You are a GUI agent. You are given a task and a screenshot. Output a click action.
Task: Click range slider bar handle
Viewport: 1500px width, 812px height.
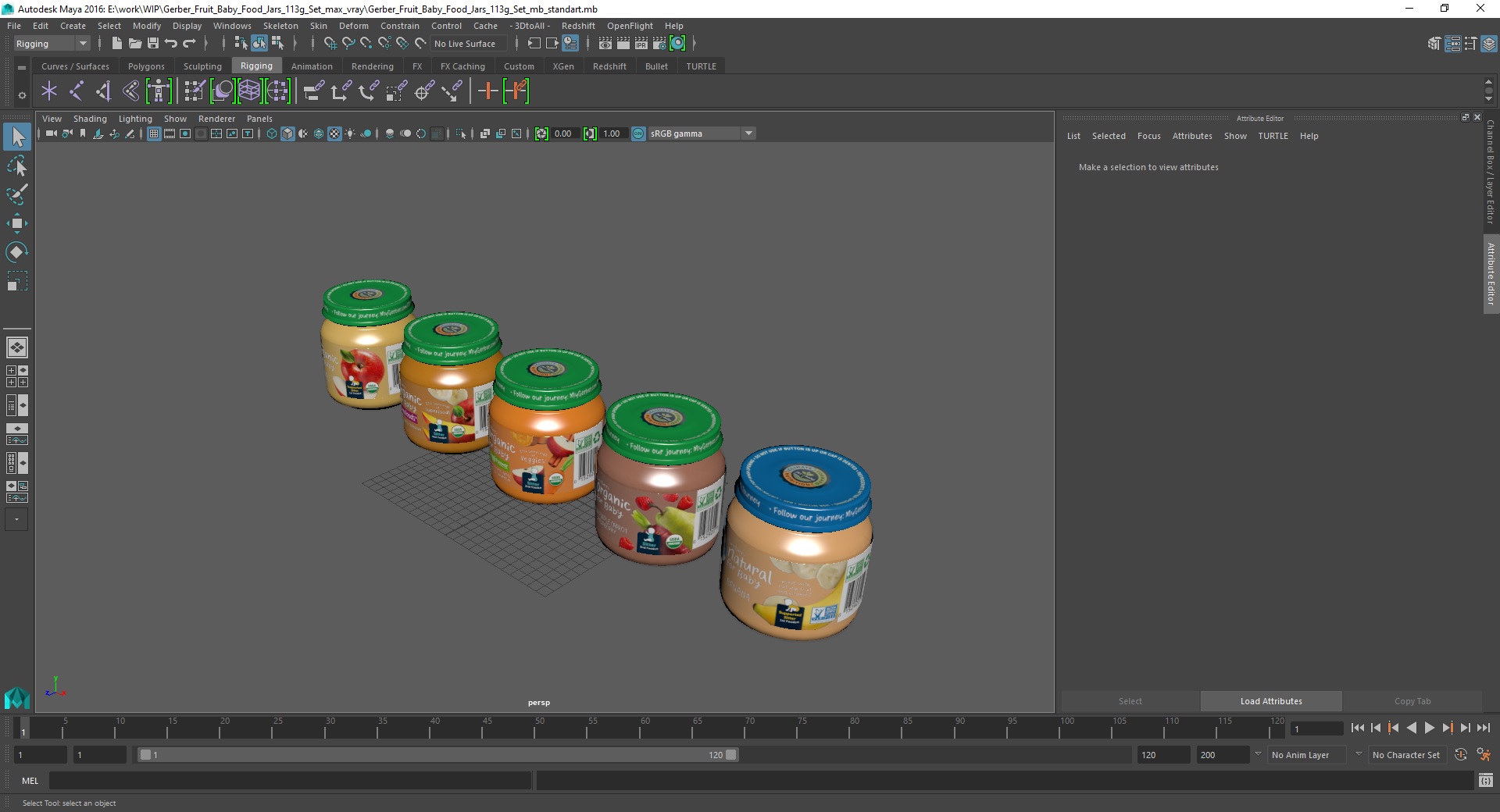[x=437, y=755]
